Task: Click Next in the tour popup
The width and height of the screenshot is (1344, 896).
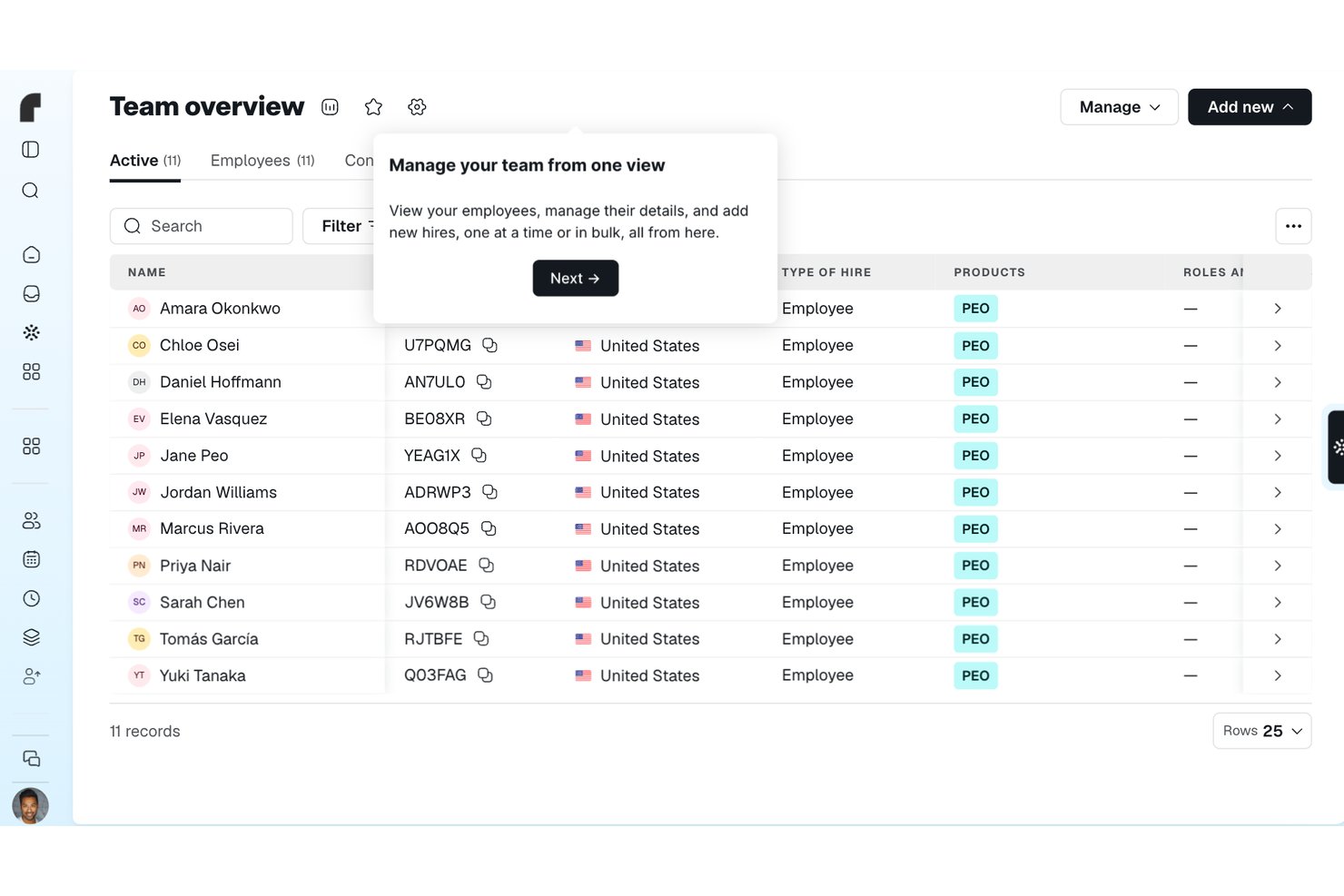Action: click(x=575, y=278)
